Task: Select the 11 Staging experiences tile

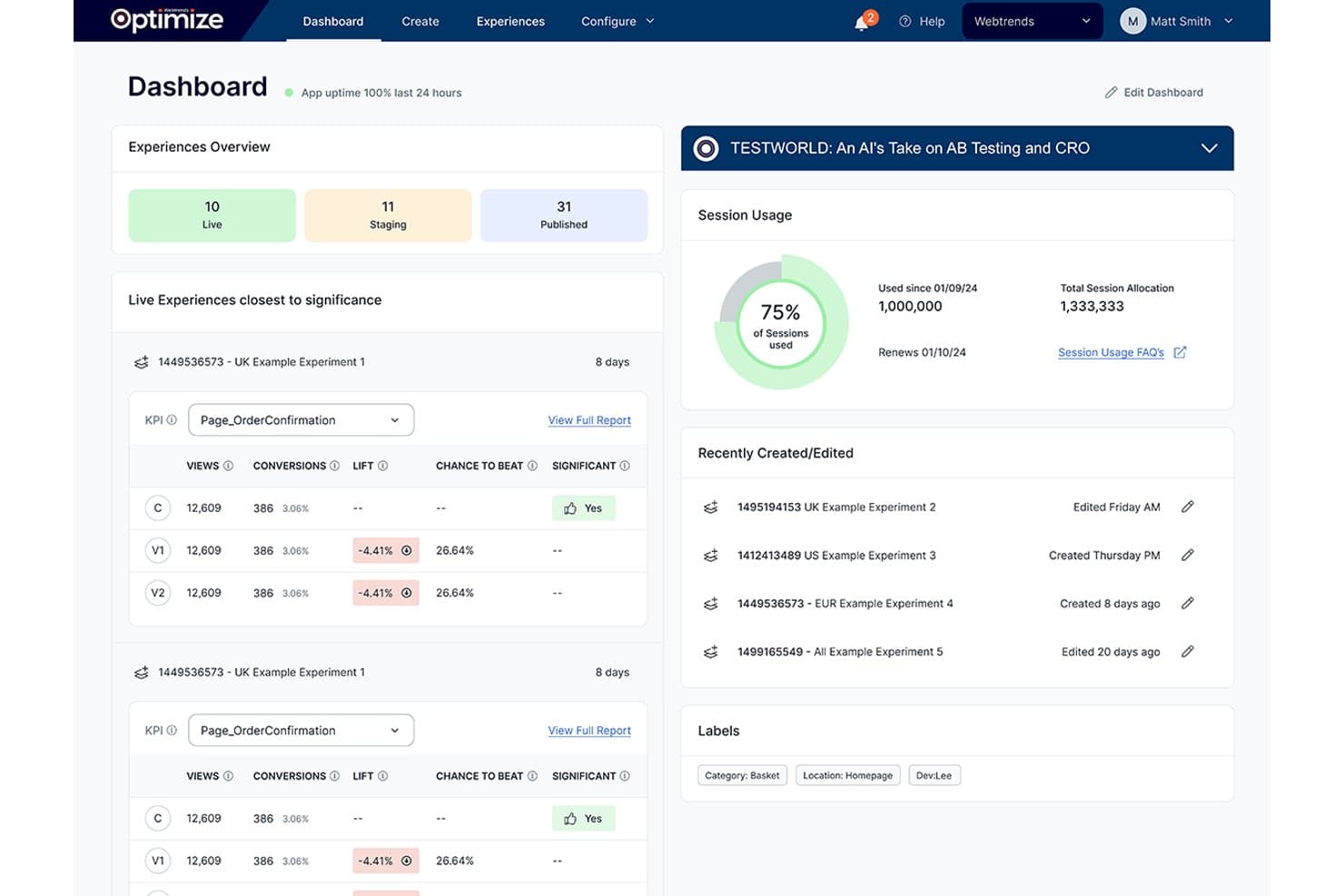Action: [x=388, y=215]
